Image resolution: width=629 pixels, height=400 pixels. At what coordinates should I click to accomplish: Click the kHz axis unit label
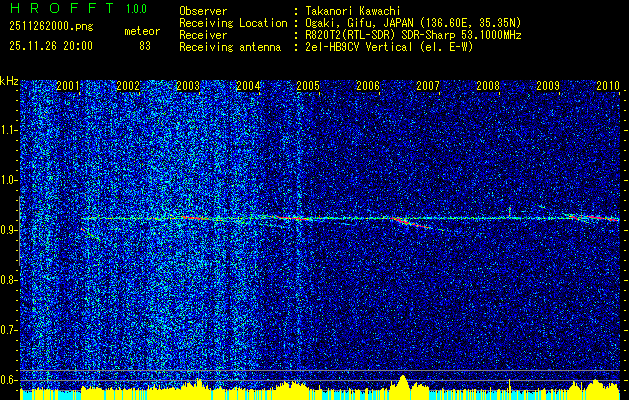click(x=9, y=81)
